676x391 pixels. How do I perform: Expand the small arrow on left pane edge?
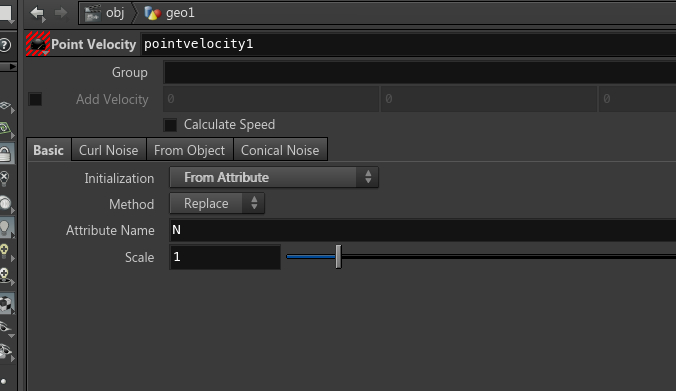pyautogui.click(x=13, y=66)
